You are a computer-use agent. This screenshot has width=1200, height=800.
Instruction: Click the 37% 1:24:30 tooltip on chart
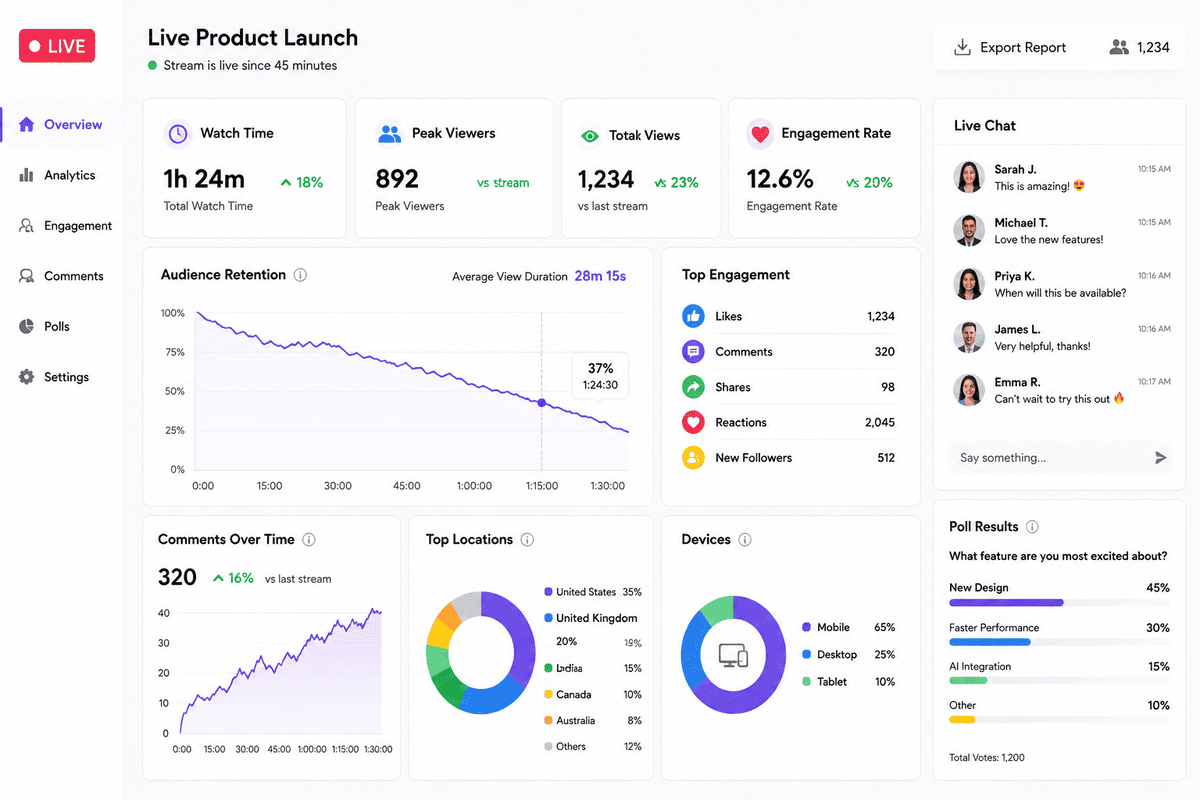pos(600,376)
